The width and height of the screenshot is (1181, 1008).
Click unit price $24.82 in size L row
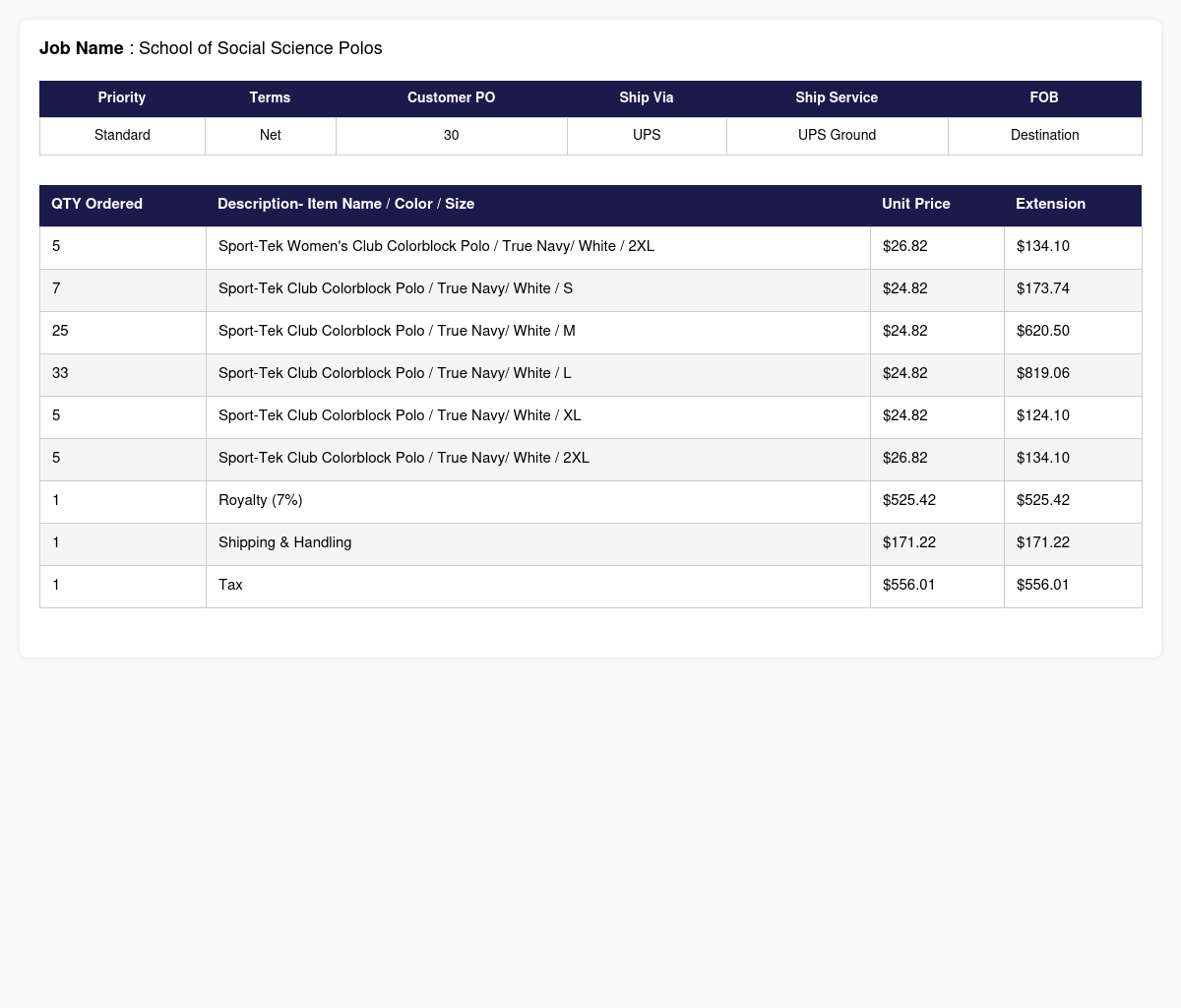(x=937, y=374)
